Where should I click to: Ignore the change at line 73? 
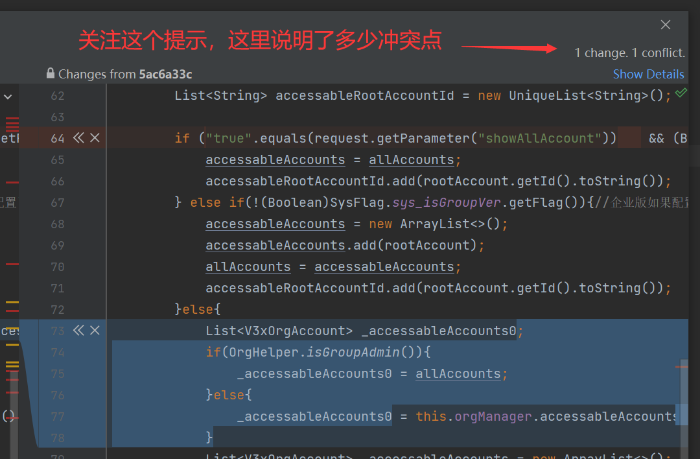coord(94,330)
